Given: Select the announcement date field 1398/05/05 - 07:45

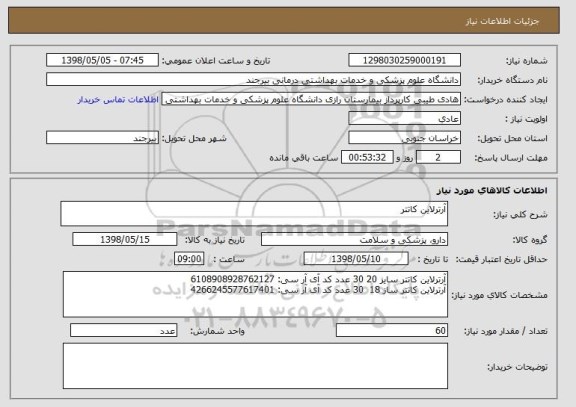Looking at the screenshot, I should tap(102, 60).
